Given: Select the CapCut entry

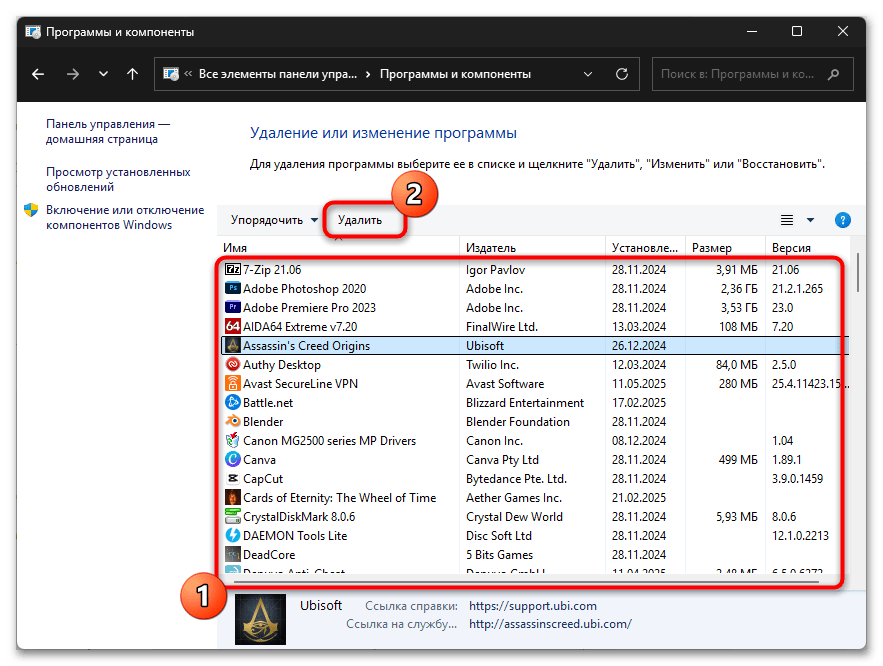Looking at the screenshot, I should click(x=535, y=479).
